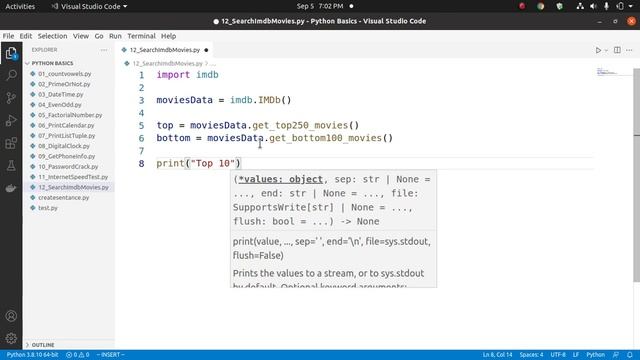Open the Selection menu
The height and width of the screenshot is (360, 640).
pos(52,36)
